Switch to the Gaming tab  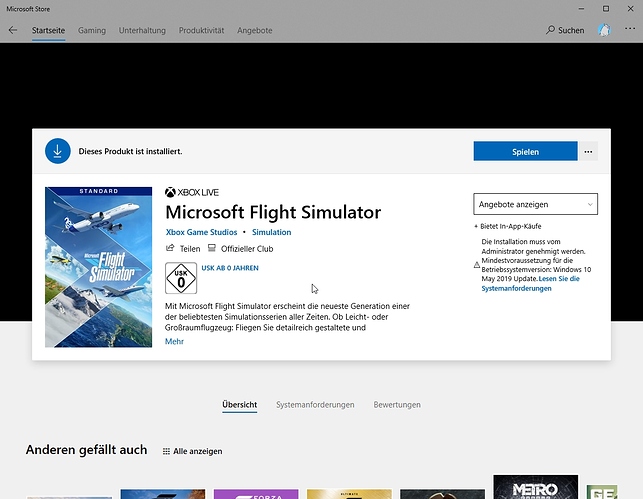click(92, 31)
